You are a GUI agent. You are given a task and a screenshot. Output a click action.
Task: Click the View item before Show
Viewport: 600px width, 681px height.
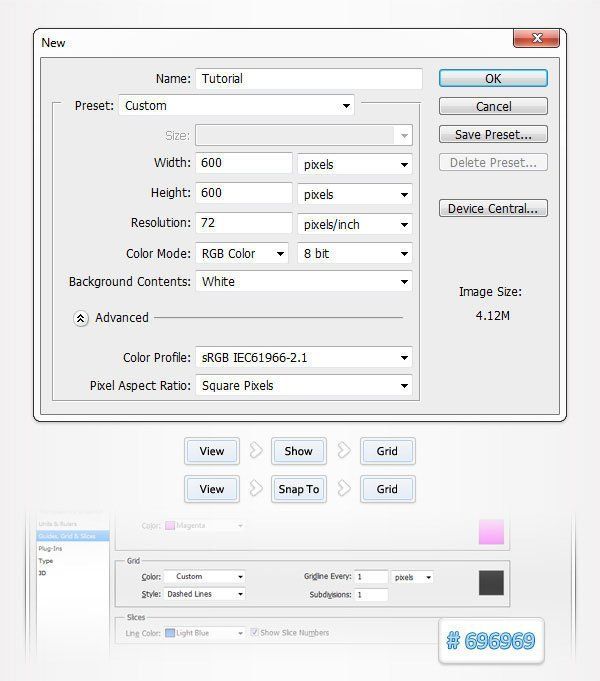tap(212, 451)
